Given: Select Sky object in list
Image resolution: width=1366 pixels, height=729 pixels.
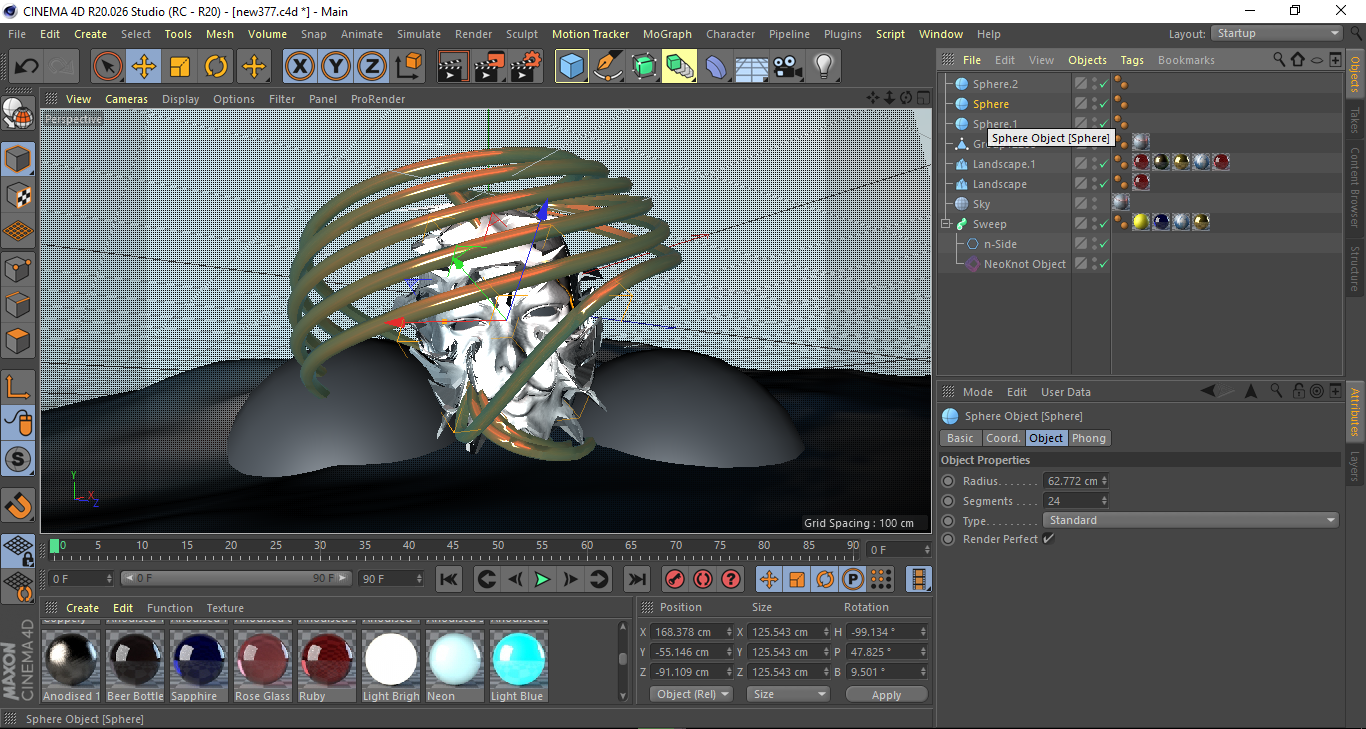Looking at the screenshot, I should tap(981, 204).
